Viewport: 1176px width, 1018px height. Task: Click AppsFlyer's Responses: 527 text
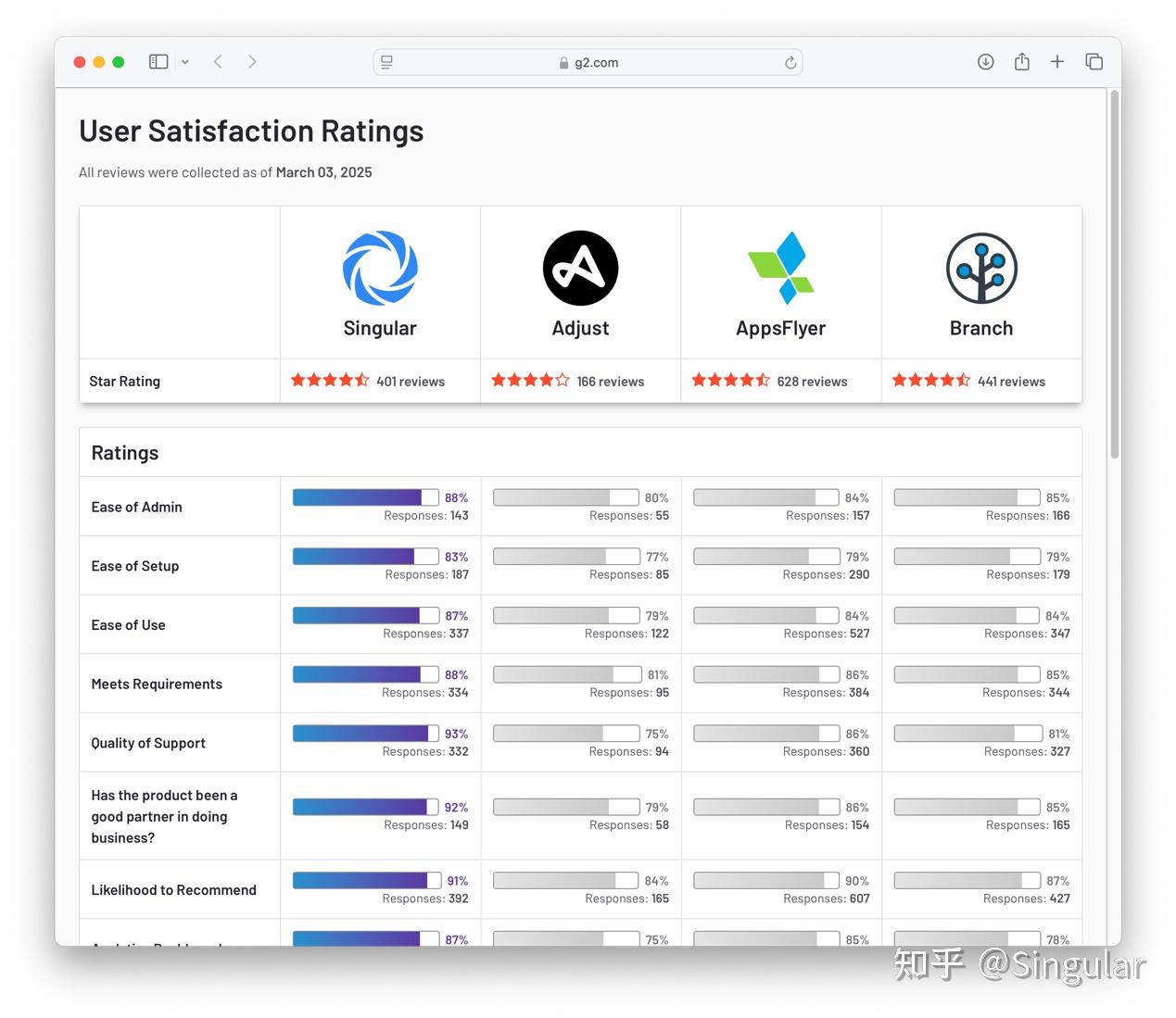click(x=827, y=634)
